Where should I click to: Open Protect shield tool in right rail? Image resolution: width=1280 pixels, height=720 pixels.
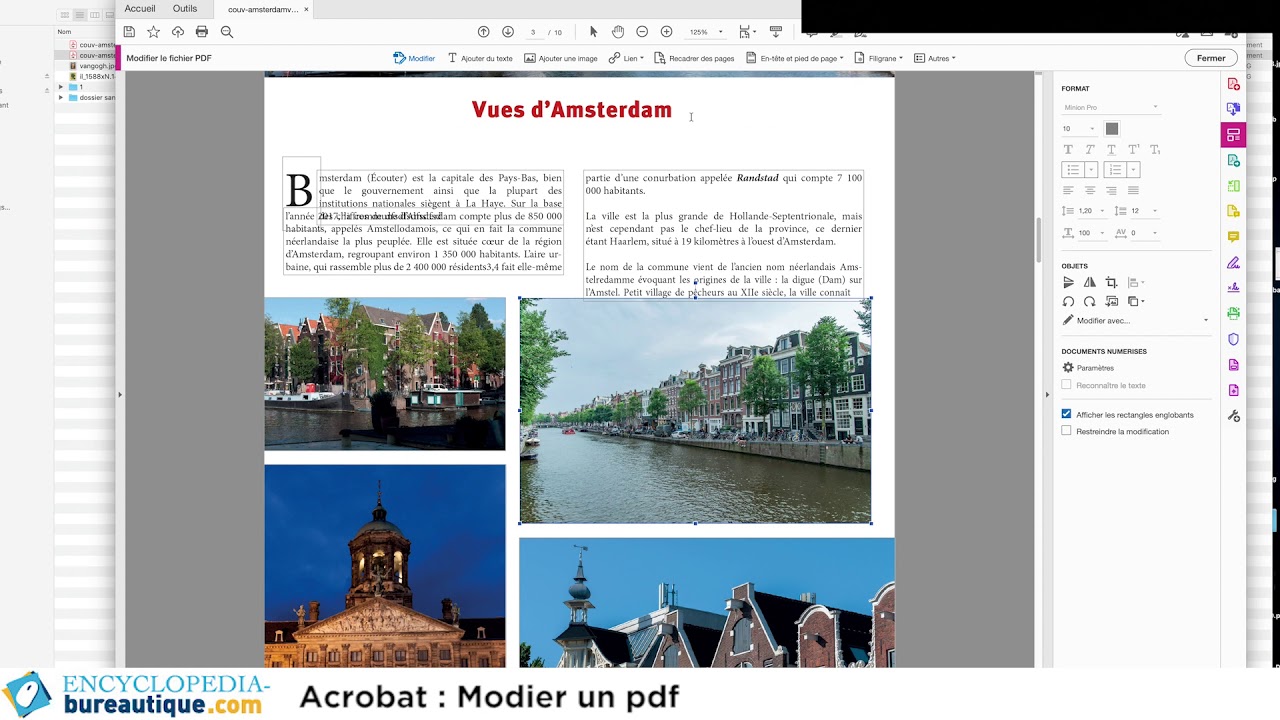1233,339
